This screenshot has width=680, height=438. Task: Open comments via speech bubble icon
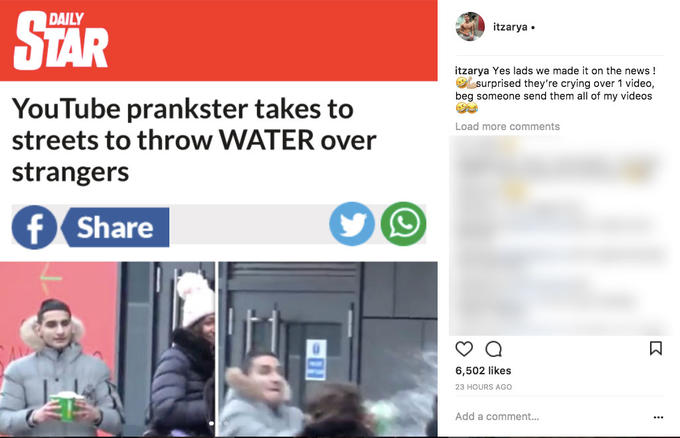tap(494, 349)
